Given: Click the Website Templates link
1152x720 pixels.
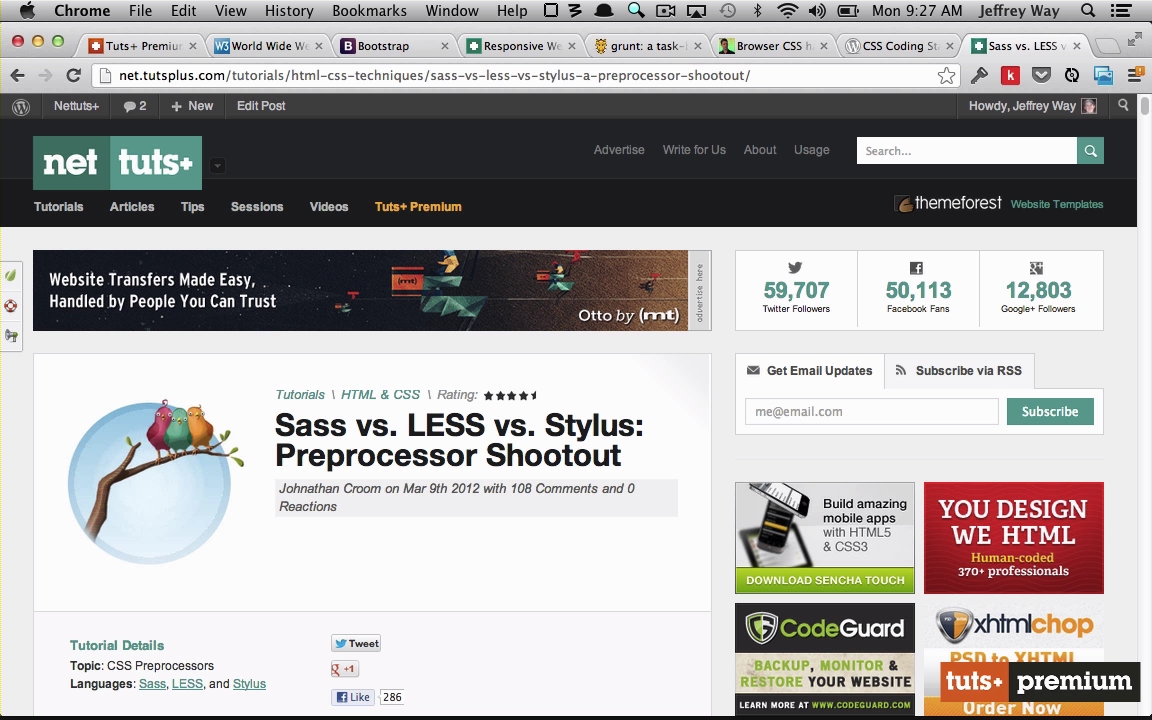Looking at the screenshot, I should pos(1056,204).
